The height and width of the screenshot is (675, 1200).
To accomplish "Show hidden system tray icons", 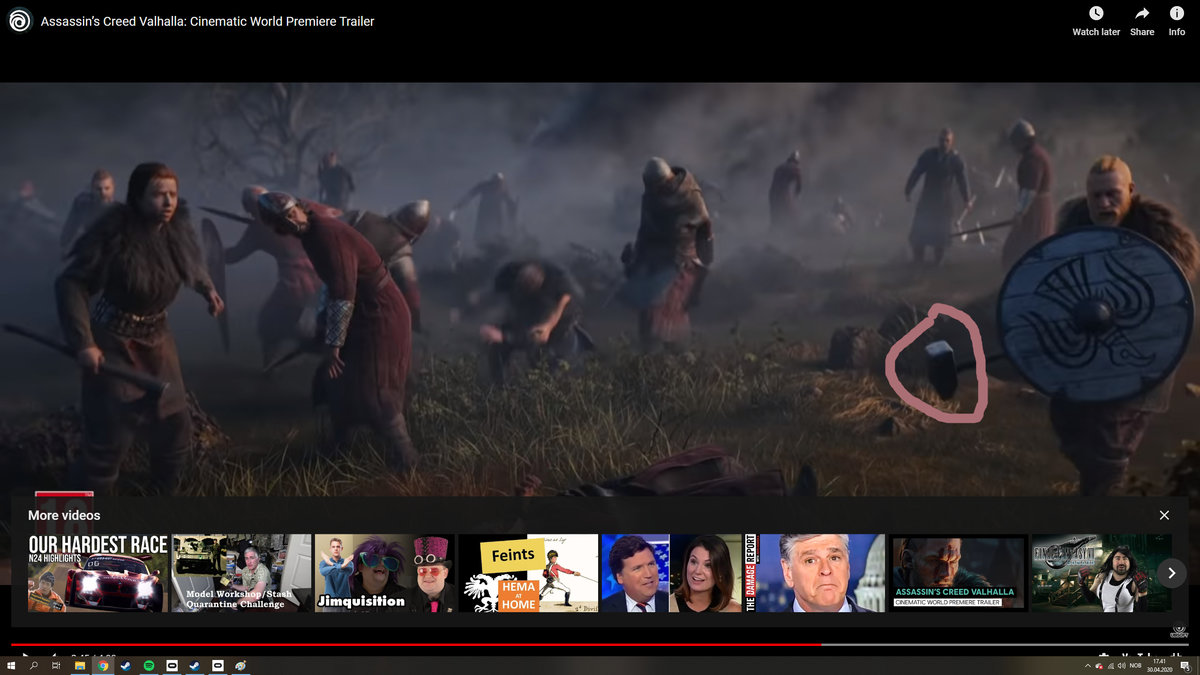I will click(x=1088, y=666).
